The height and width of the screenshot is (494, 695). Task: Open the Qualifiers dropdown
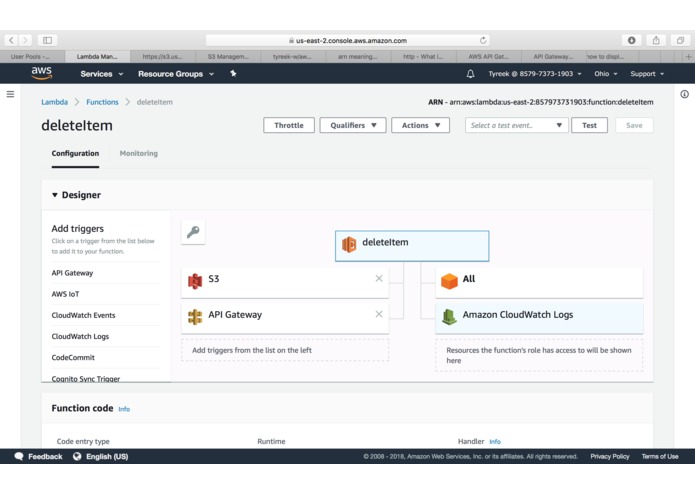[353, 125]
